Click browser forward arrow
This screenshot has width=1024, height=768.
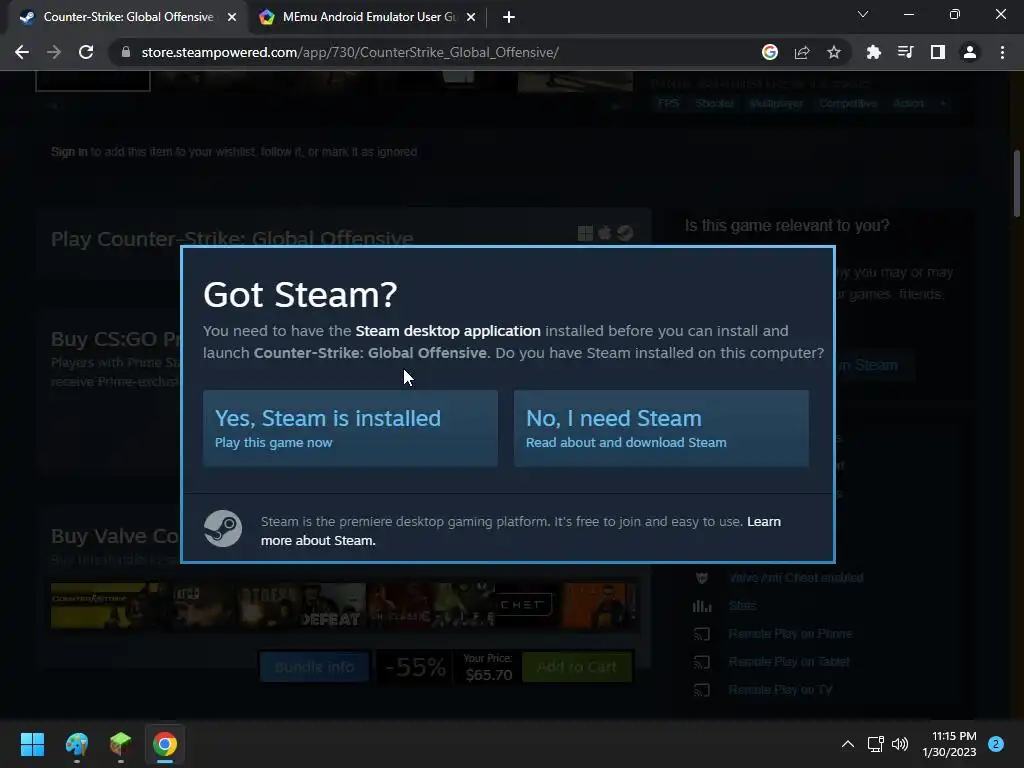tap(54, 52)
